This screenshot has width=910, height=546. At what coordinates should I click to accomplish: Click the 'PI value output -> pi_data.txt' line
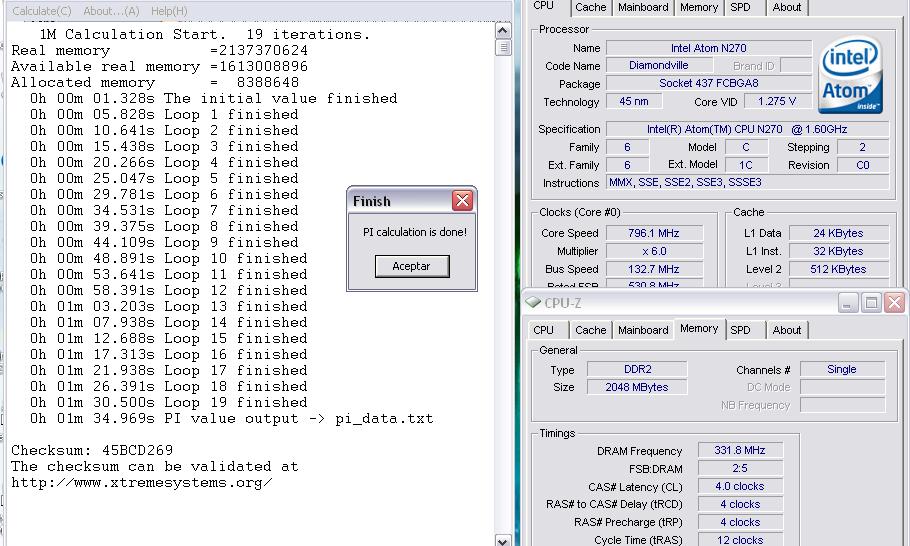click(232, 419)
